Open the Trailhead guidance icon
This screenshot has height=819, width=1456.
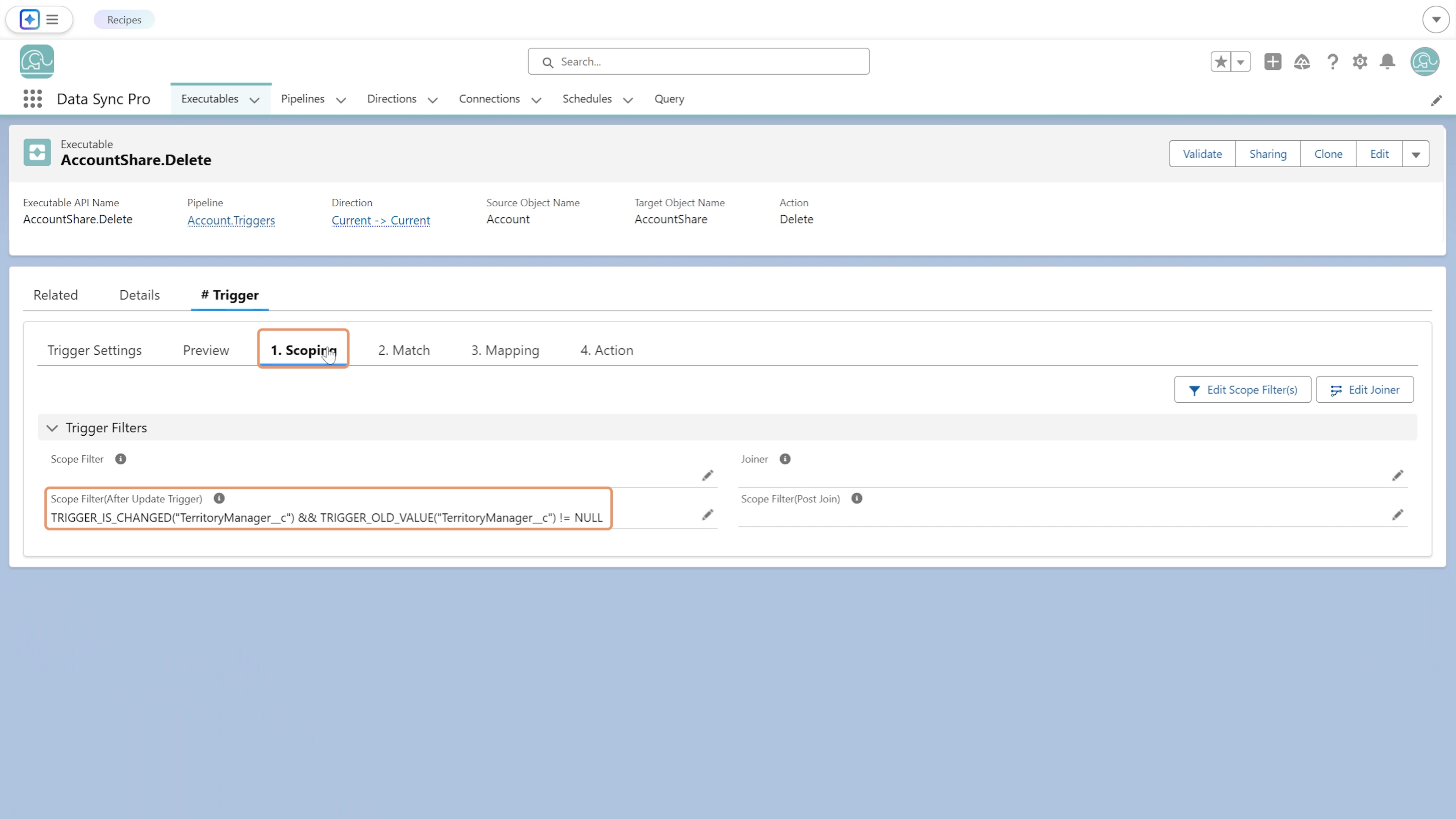1302,61
